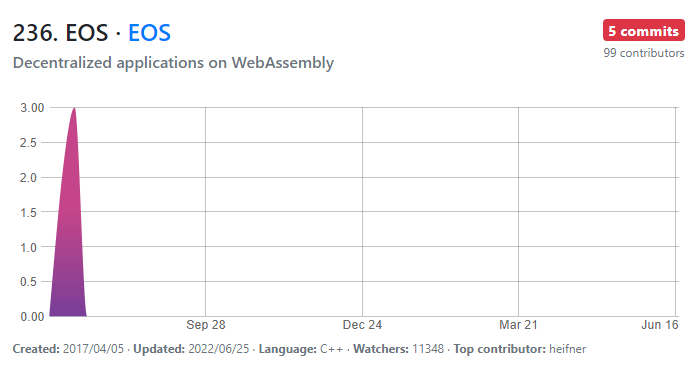Click the Language C++ label
Image resolution: width=697 pixels, height=381 pixels.
coord(301,349)
